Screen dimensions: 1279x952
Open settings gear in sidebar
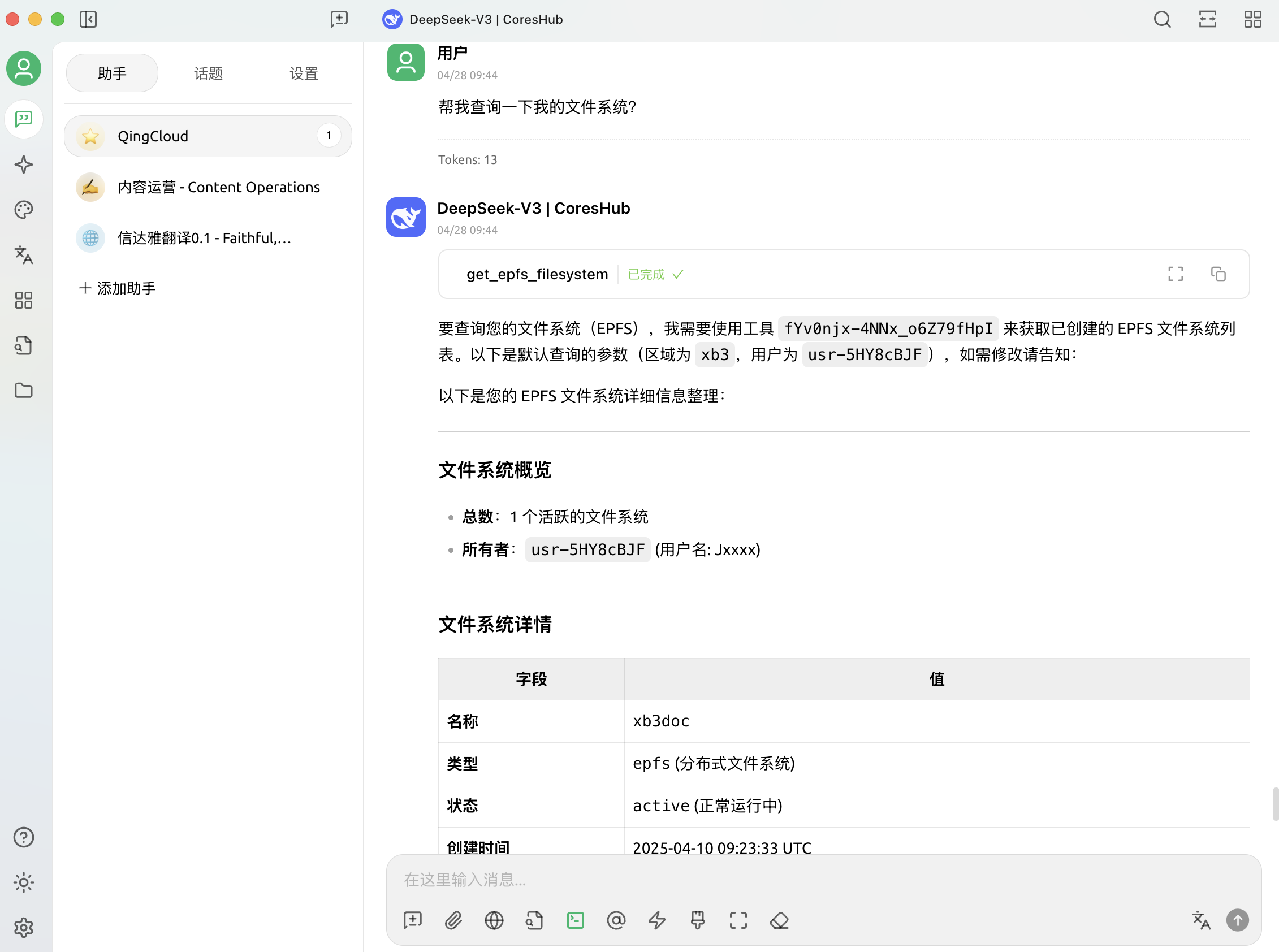[x=24, y=927]
